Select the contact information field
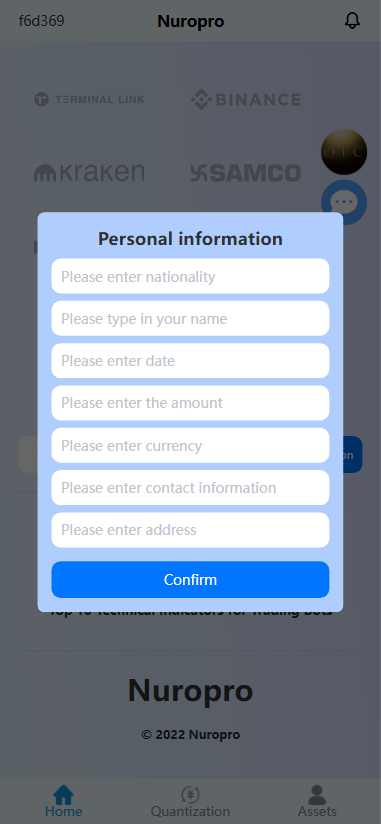 pos(190,487)
